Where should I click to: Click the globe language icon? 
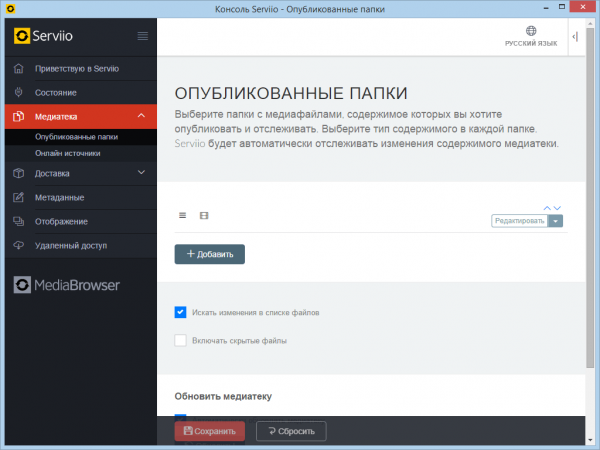[531, 31]
